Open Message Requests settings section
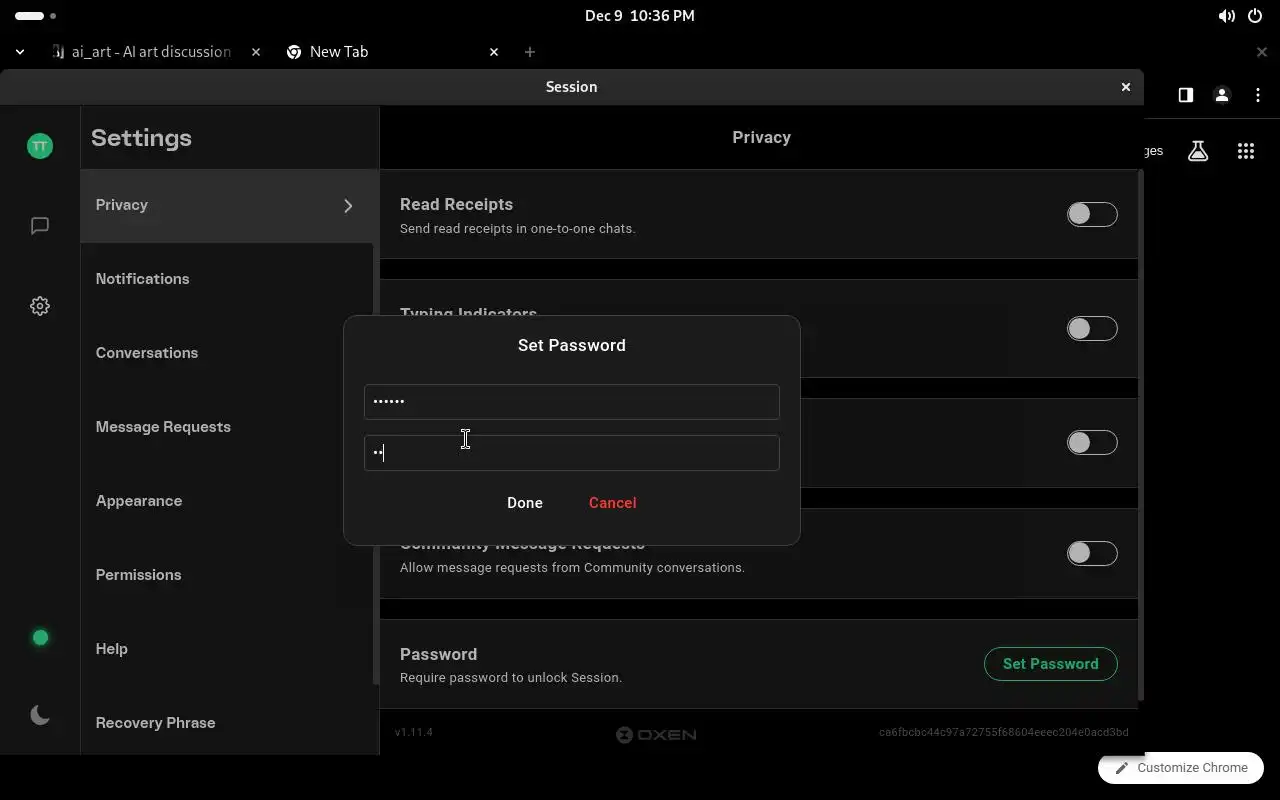Screen dimensions: 1280x800 tap(227, 427)
